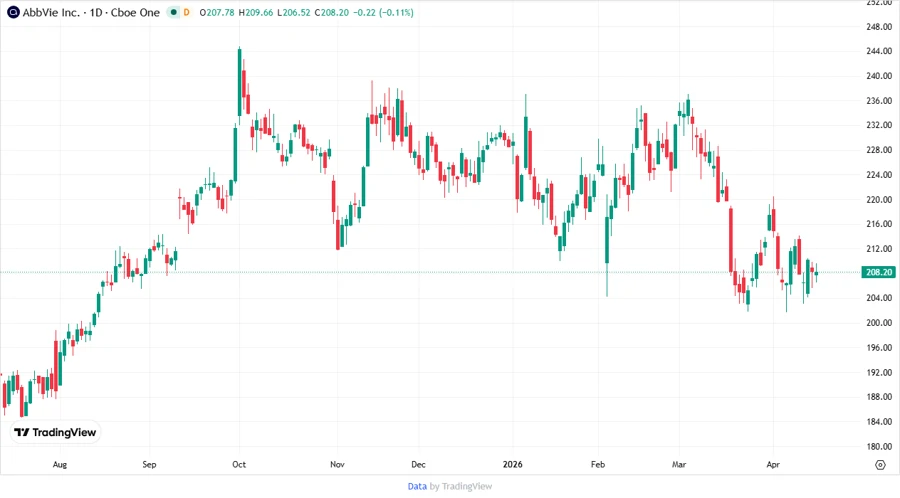Click the 188.00 price axis label
The width and height of the screenshot is (900, 498).
(x=879, y=396)
